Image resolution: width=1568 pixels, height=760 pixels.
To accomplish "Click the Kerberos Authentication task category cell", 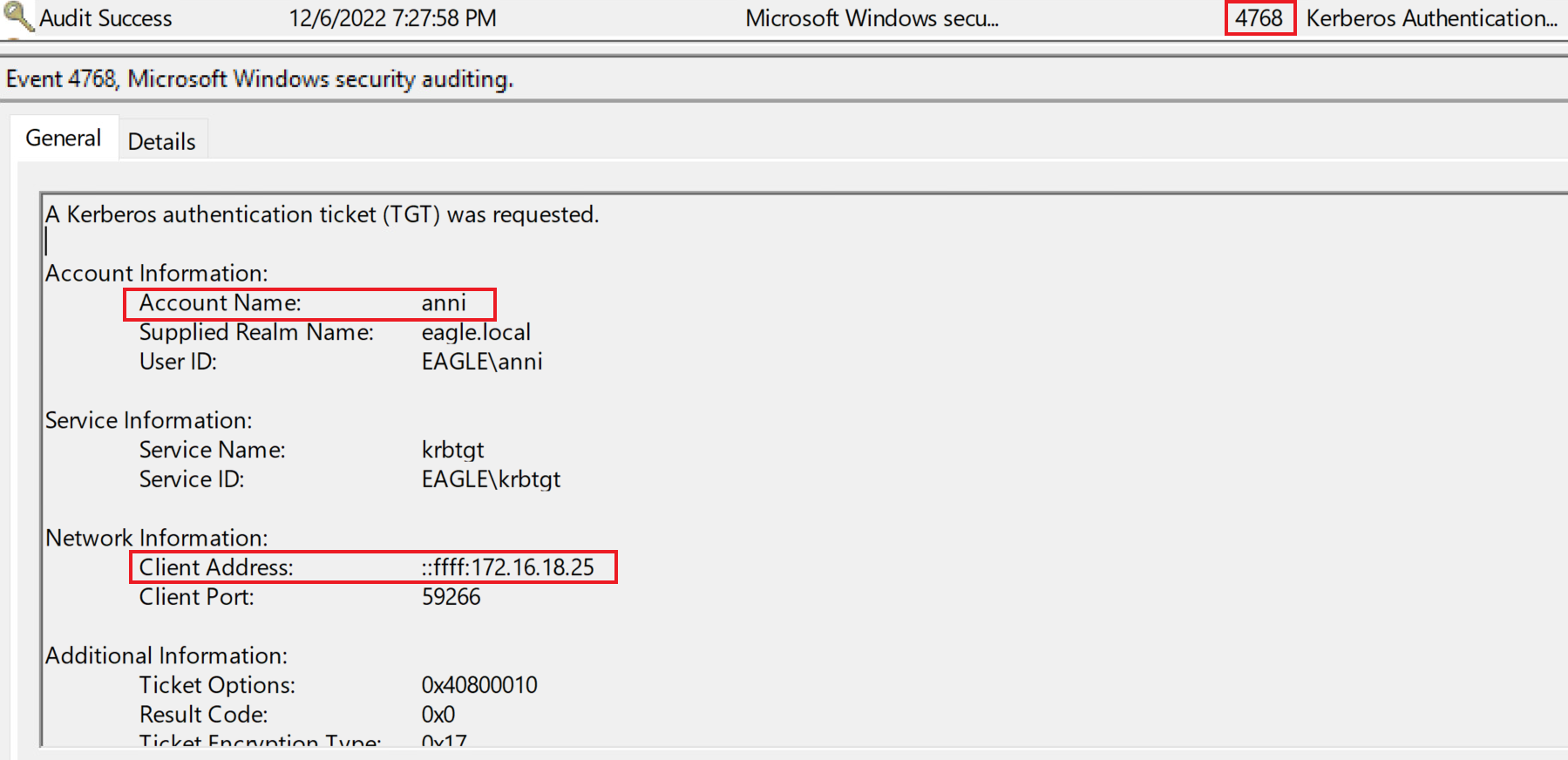I will tap(1431, 18).
